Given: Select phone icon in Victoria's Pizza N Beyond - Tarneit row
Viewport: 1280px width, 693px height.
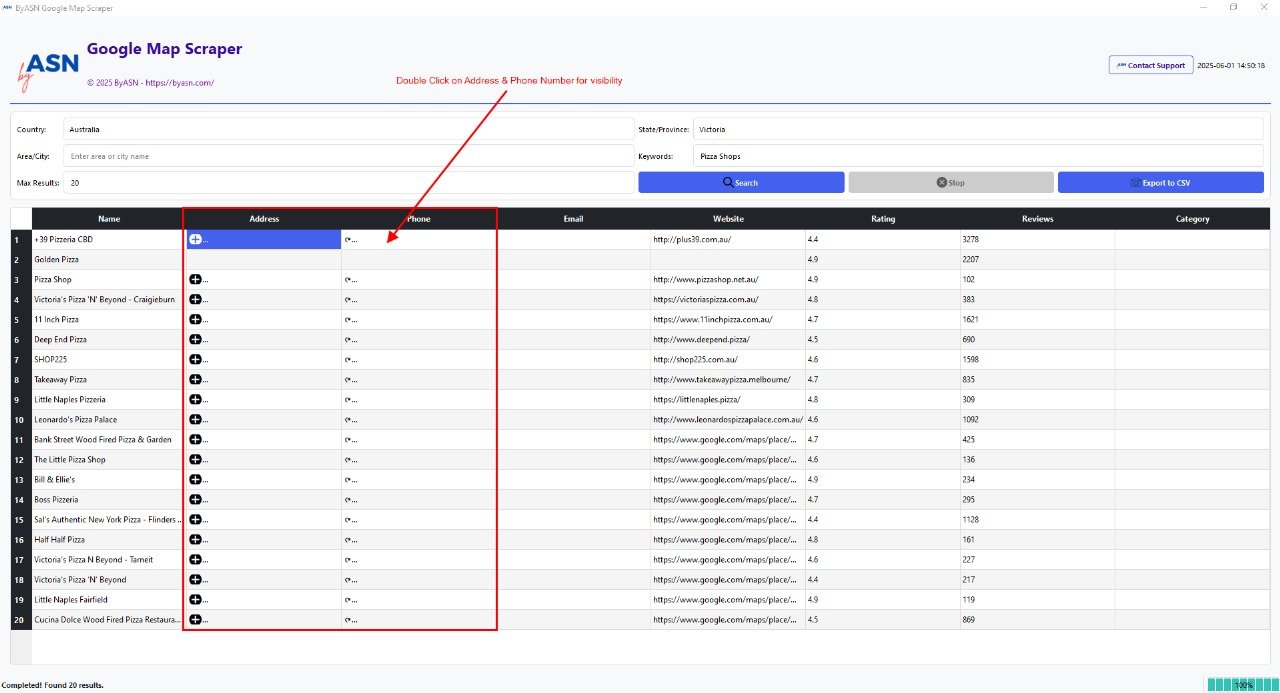Looking at the screenshot, I should pyautogui.click(x=348, y=560).
